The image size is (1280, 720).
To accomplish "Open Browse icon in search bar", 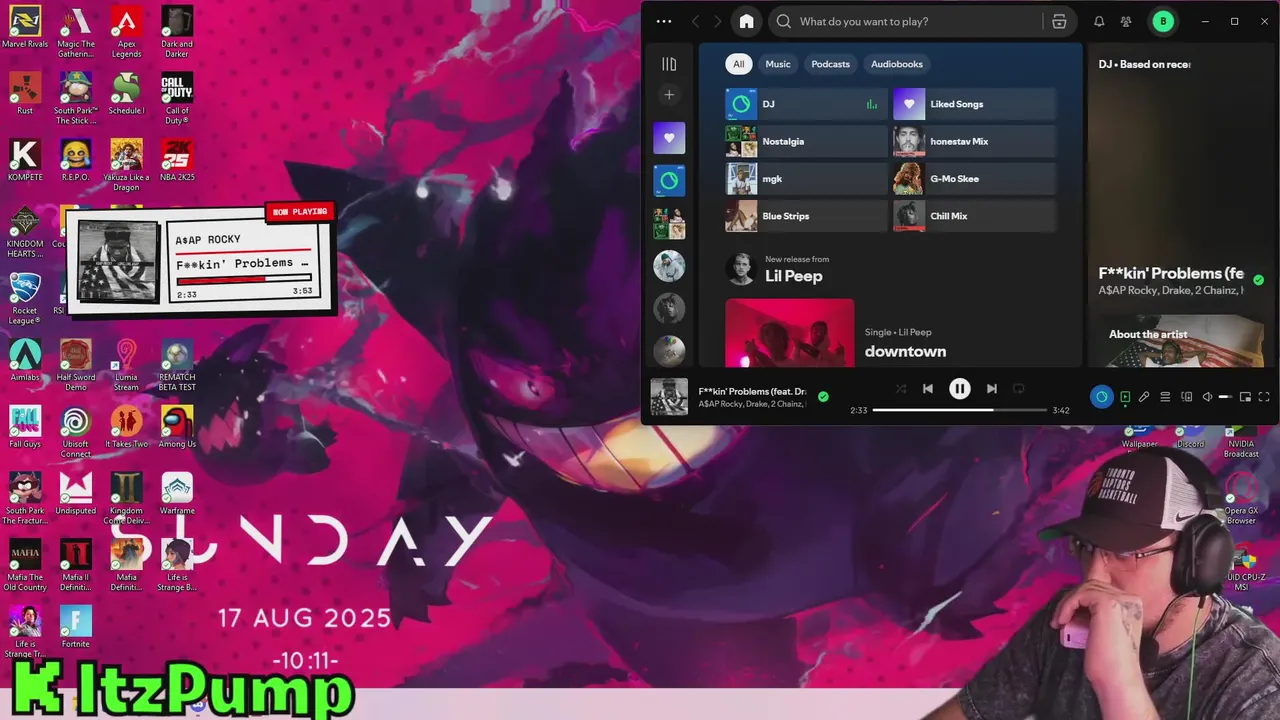I will click(x=1059, y=21).
